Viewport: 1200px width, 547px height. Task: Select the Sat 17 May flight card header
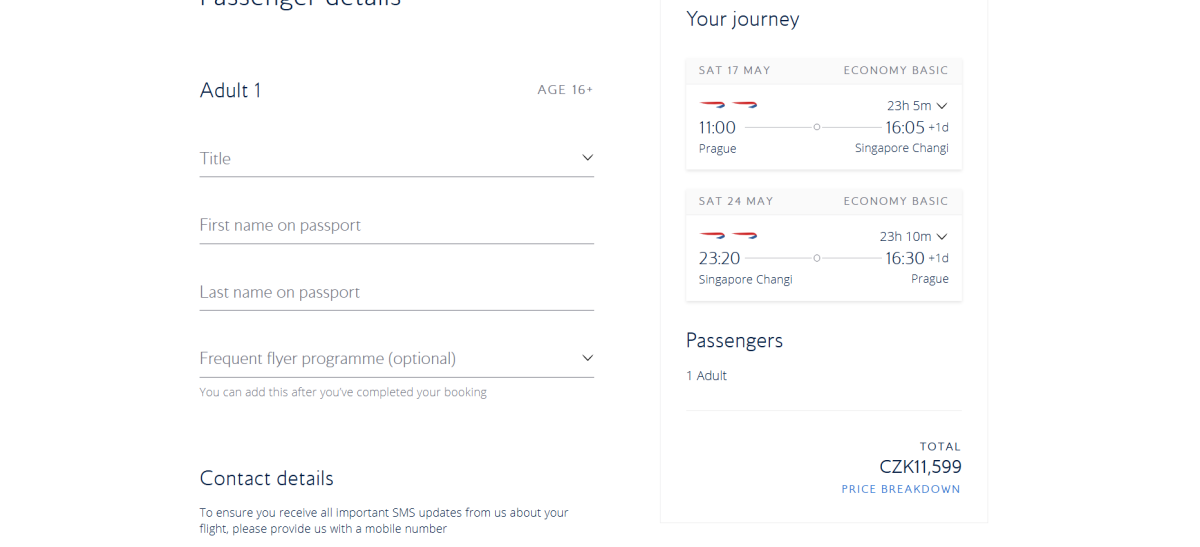coord(823,70)
